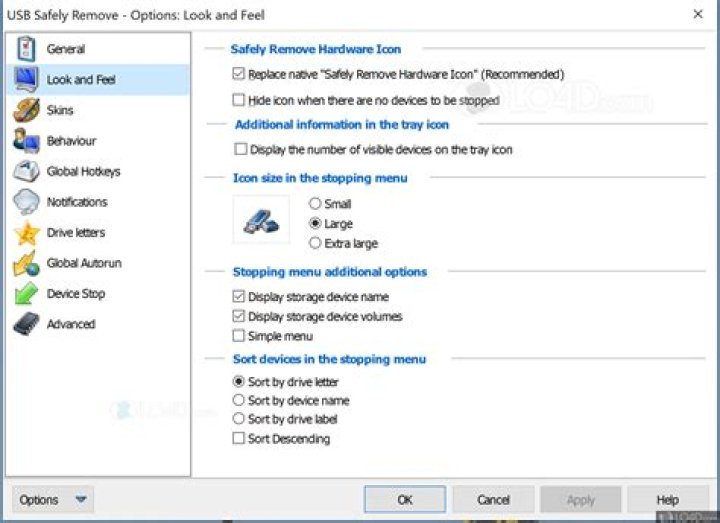
Task: Confirm with the OK button
Action: (x=405, y=500)
